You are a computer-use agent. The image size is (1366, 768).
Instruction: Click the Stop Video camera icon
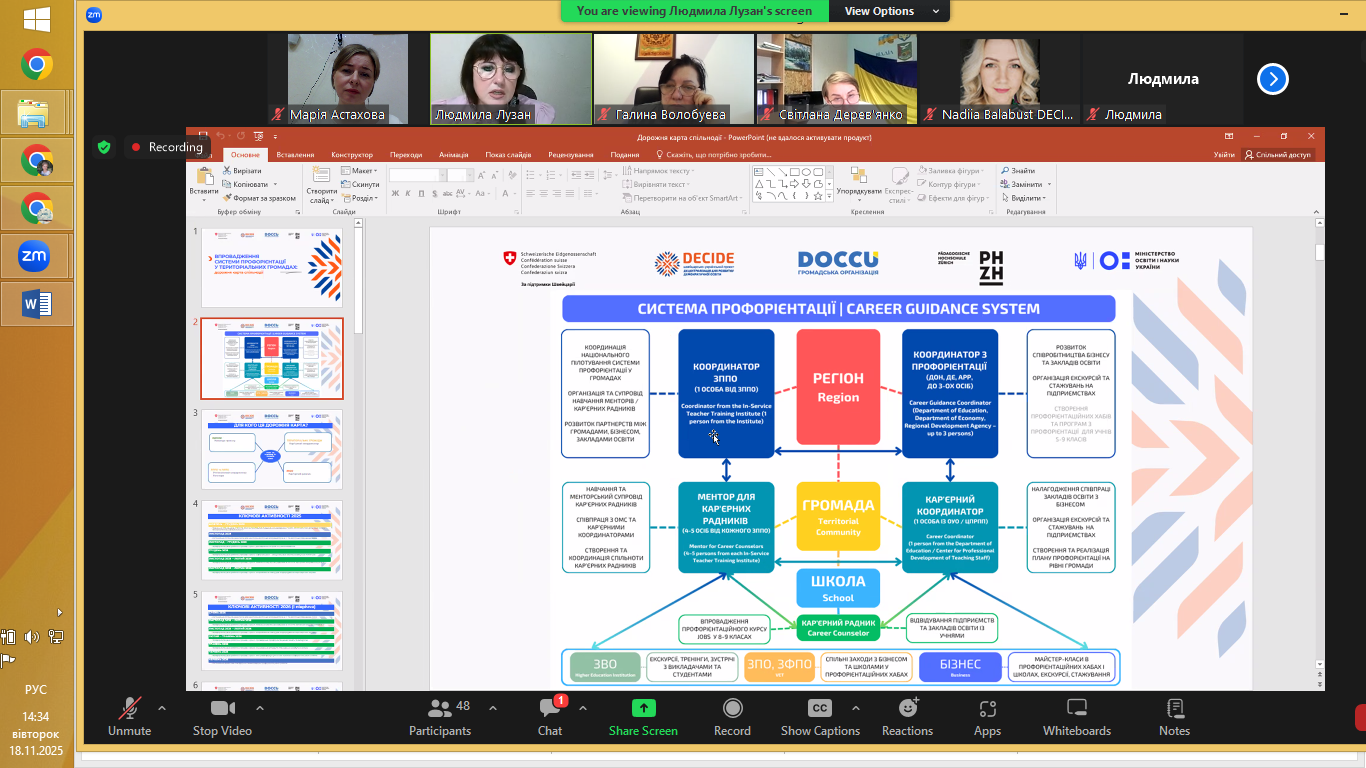click(222, 709)
